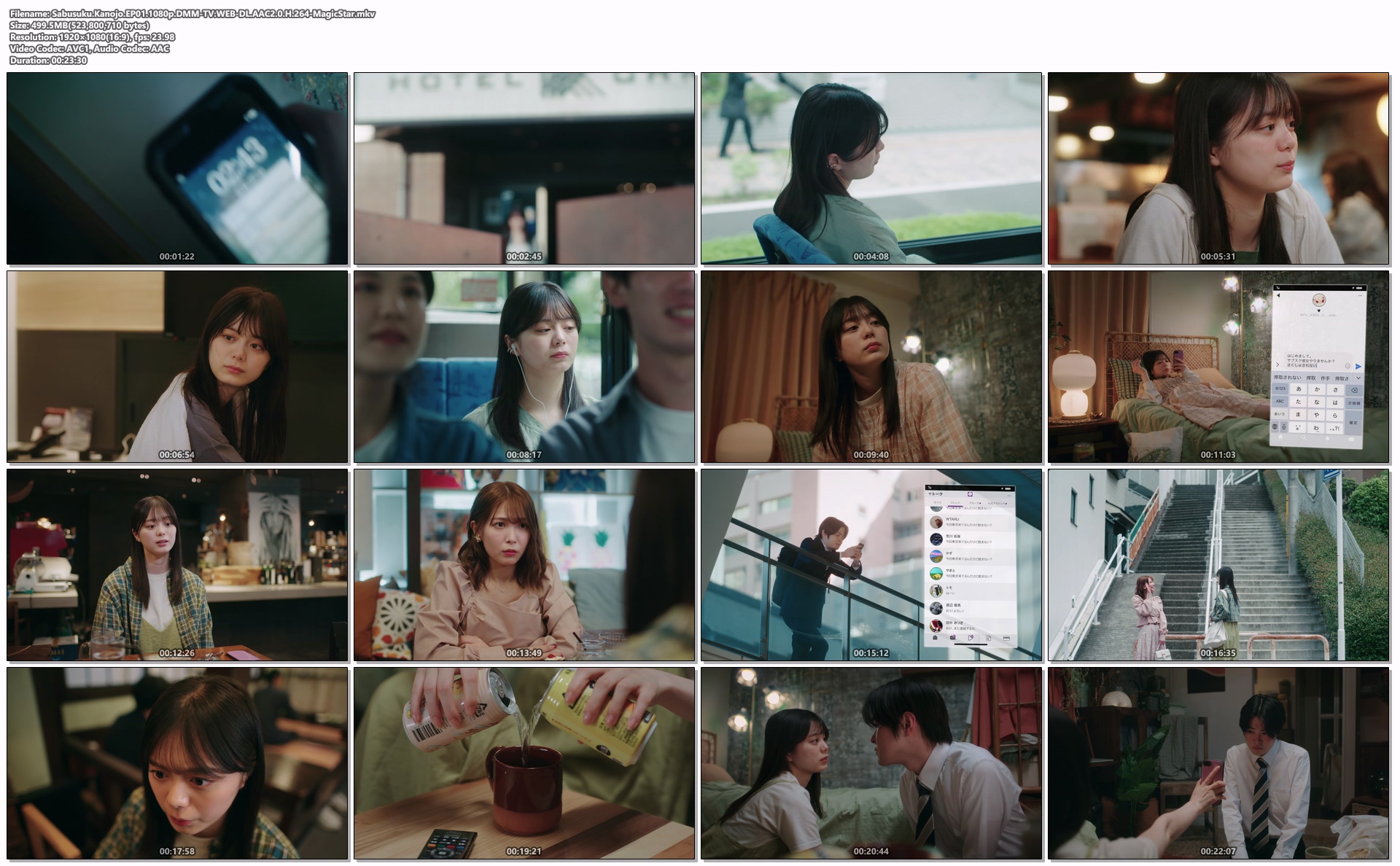The height and width of the screenshot is (866, 1400).
Task: Select the すべて tab in talk list
Action: (x=937, y=503)
